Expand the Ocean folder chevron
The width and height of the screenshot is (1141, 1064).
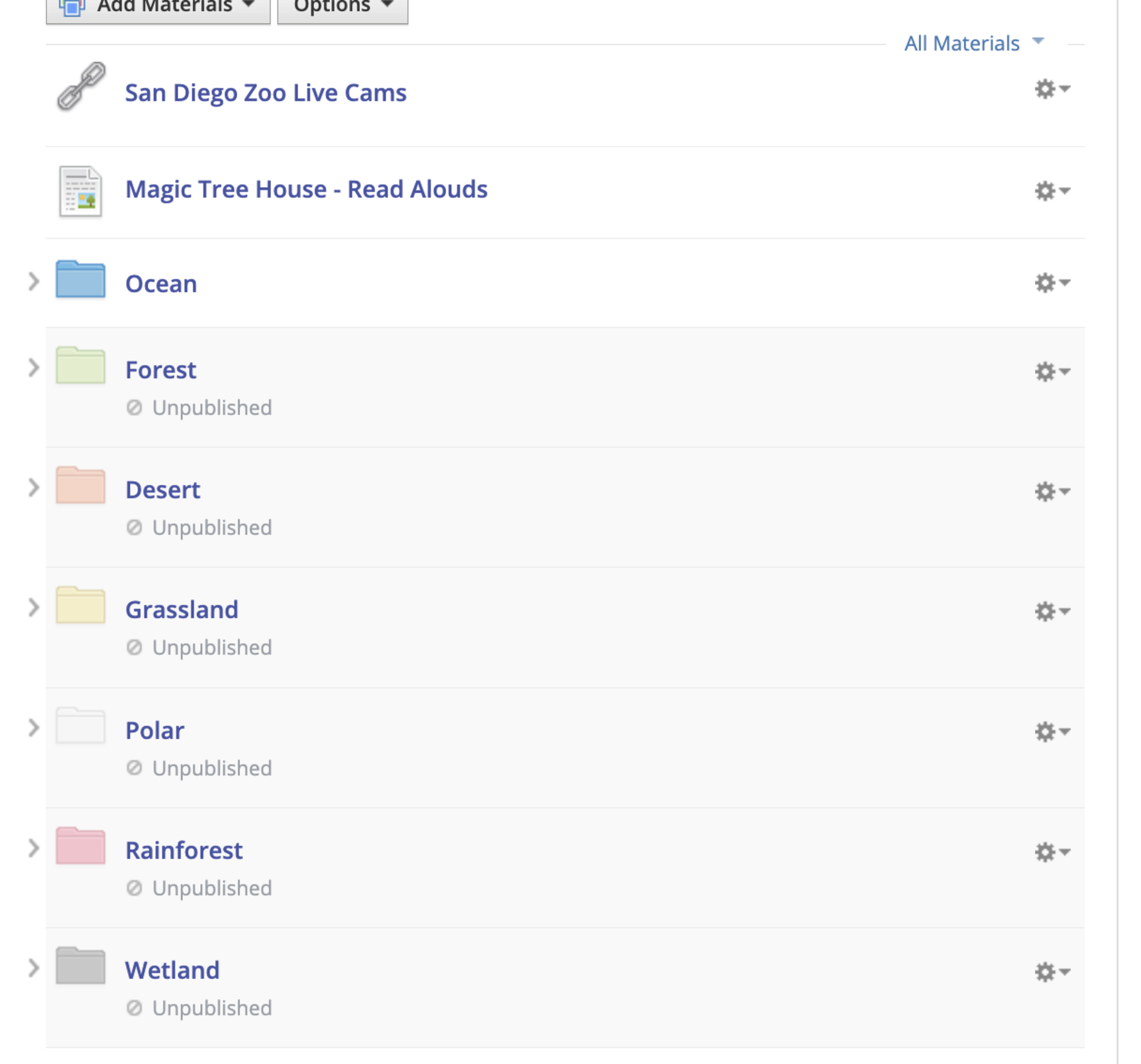34,282
